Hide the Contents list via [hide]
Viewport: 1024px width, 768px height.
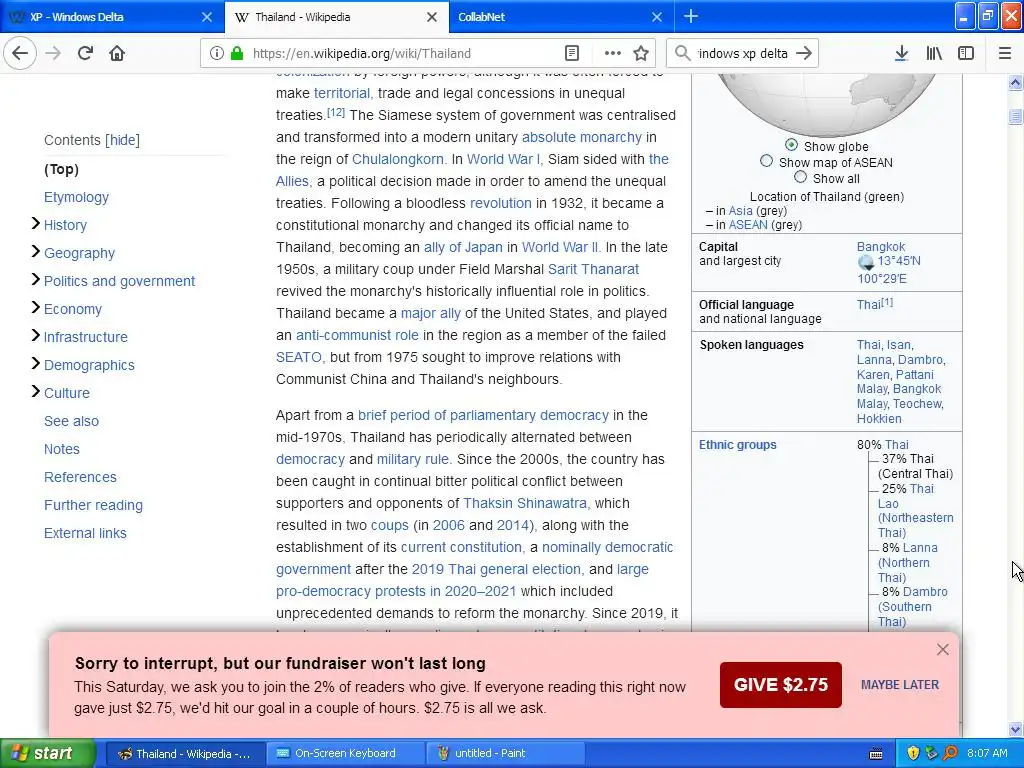click(122, 140)
